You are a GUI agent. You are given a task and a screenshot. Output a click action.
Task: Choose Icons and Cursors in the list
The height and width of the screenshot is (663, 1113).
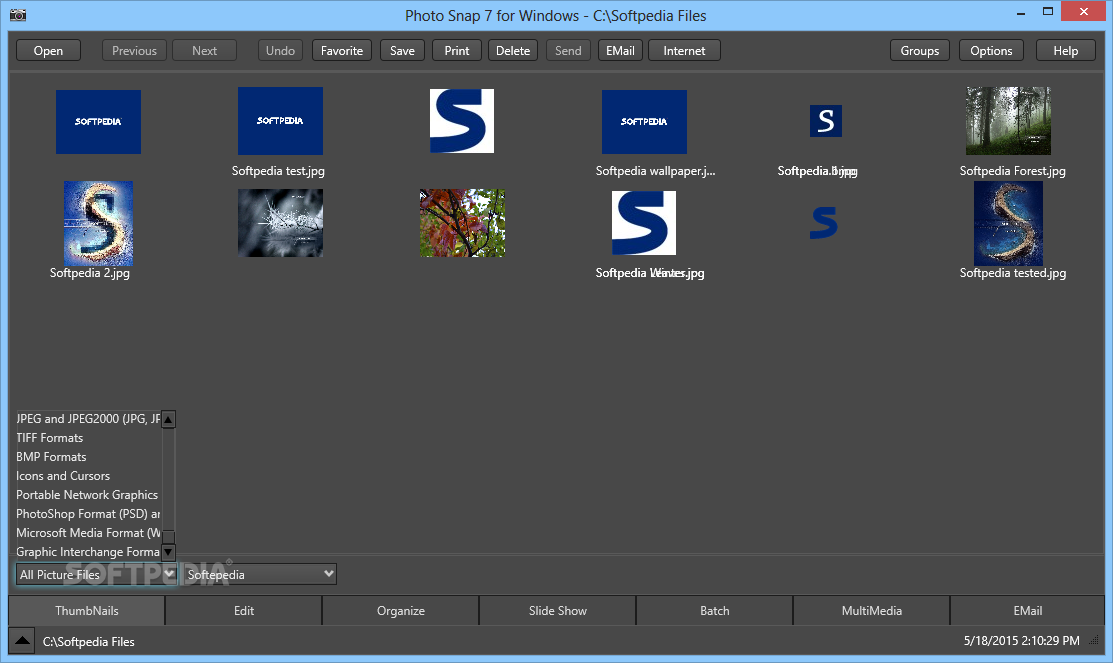click(89, 476)
